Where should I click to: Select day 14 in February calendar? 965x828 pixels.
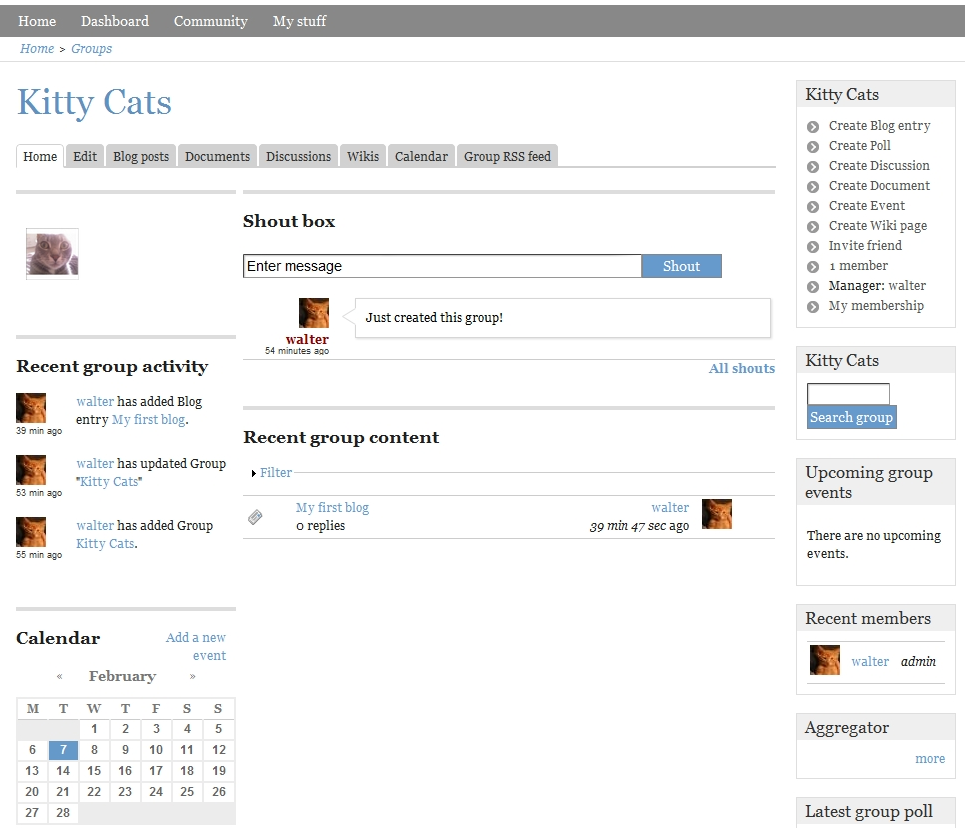point(63,771)
